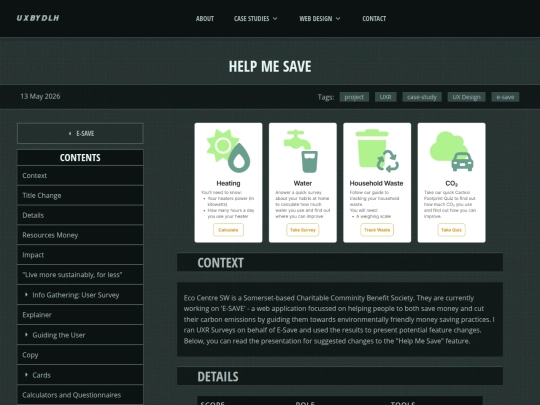Jump to "Live more sustainably, for less"
Screen dimensions: 540x405
click(x=80, y=275)
